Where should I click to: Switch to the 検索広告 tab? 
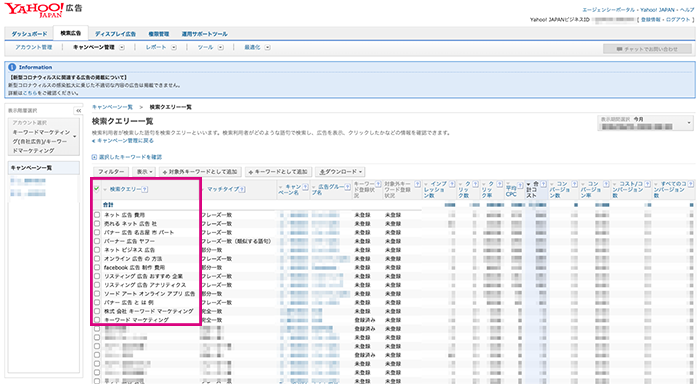pos(71,33)
